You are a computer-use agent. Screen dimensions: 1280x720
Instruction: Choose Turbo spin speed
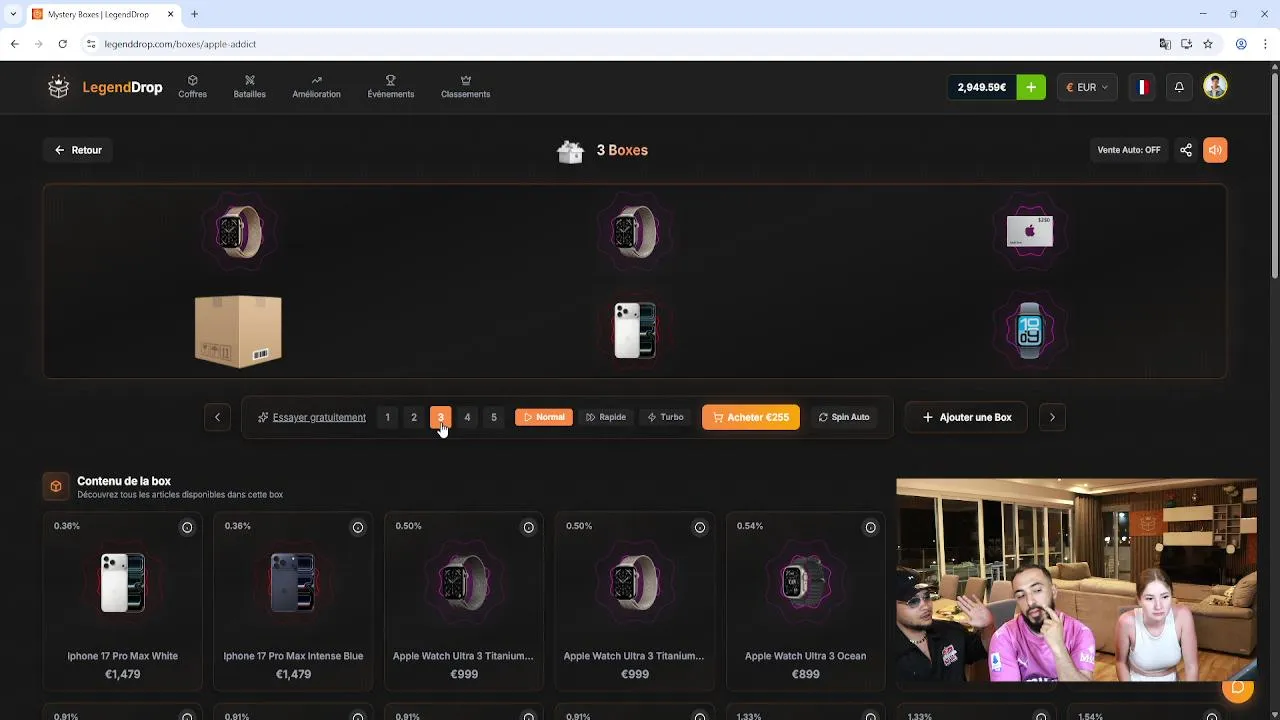click(666, 417)
